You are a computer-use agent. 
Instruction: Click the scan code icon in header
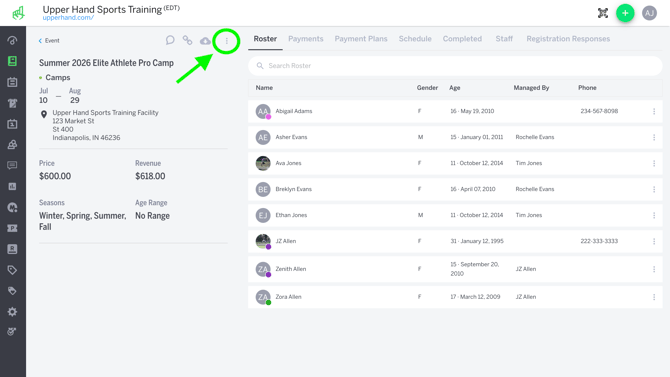[x=602, y=13]
